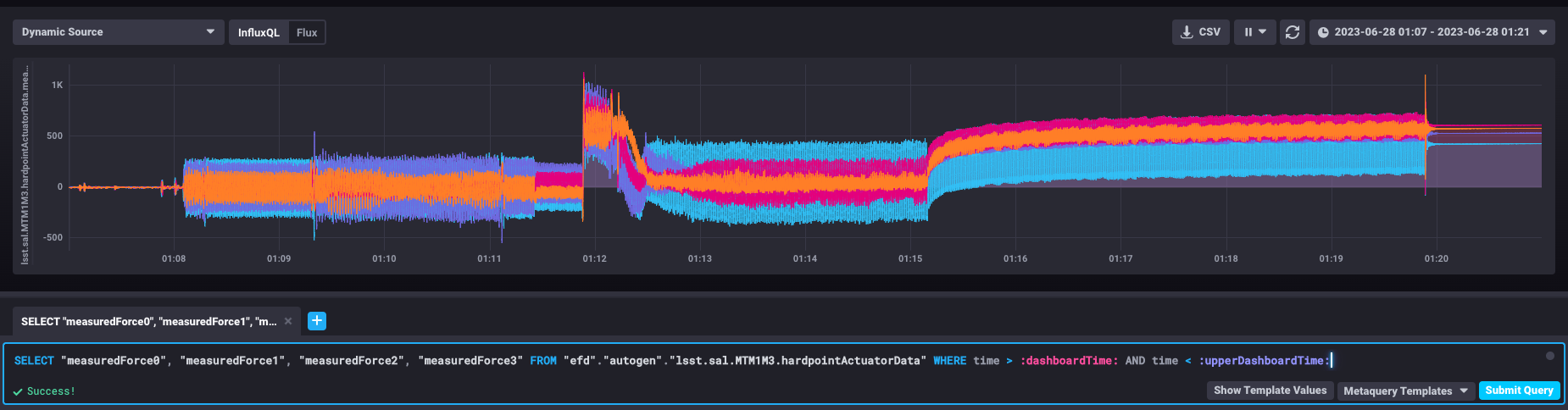The width and height of the screenshot is (1568, 410).
Task: Submit the query
Action: click(1519, 391)
